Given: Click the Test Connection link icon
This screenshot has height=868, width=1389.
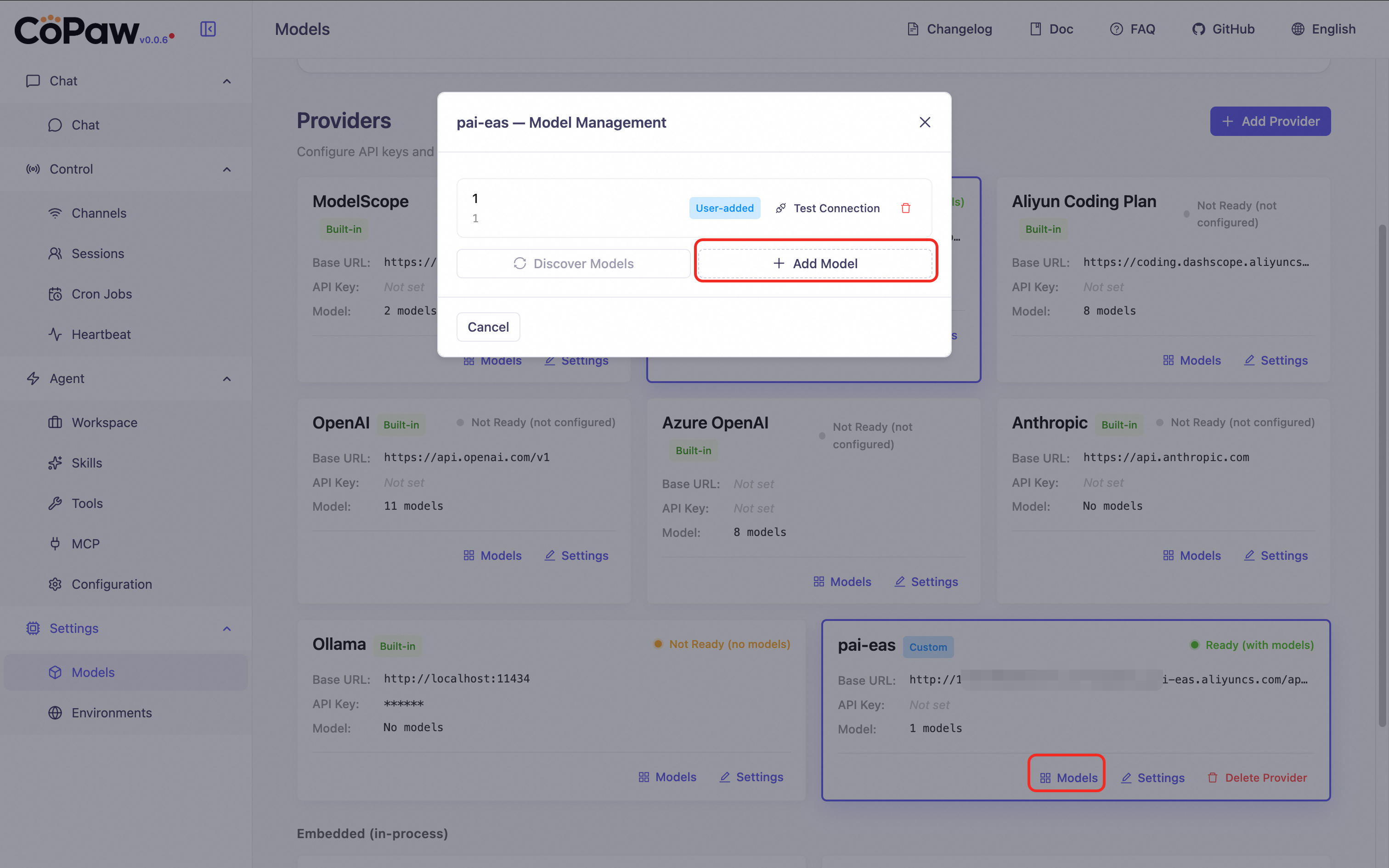Looking at the screenshot, I should (x=780, y=208).
